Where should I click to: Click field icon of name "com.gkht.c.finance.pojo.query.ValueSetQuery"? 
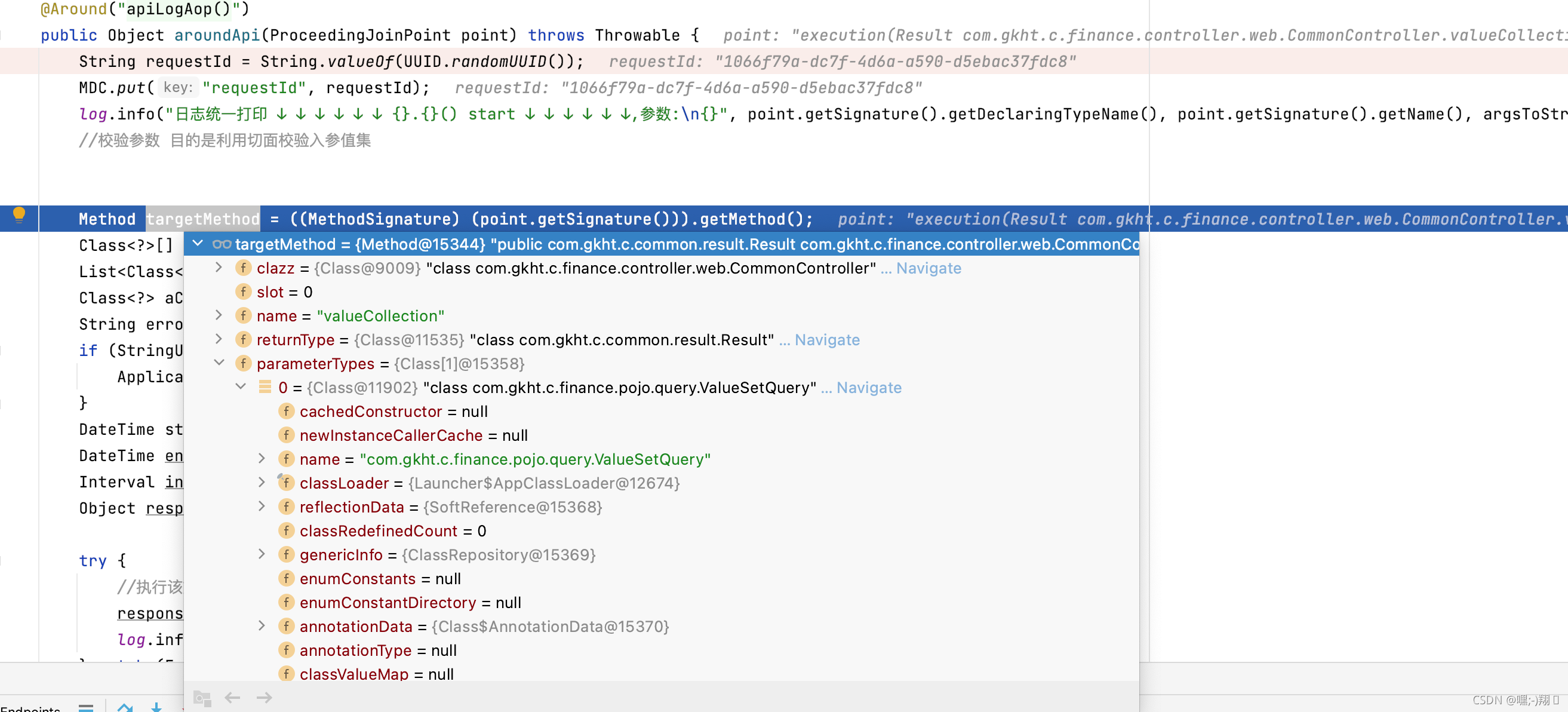(x=286, y=459)
